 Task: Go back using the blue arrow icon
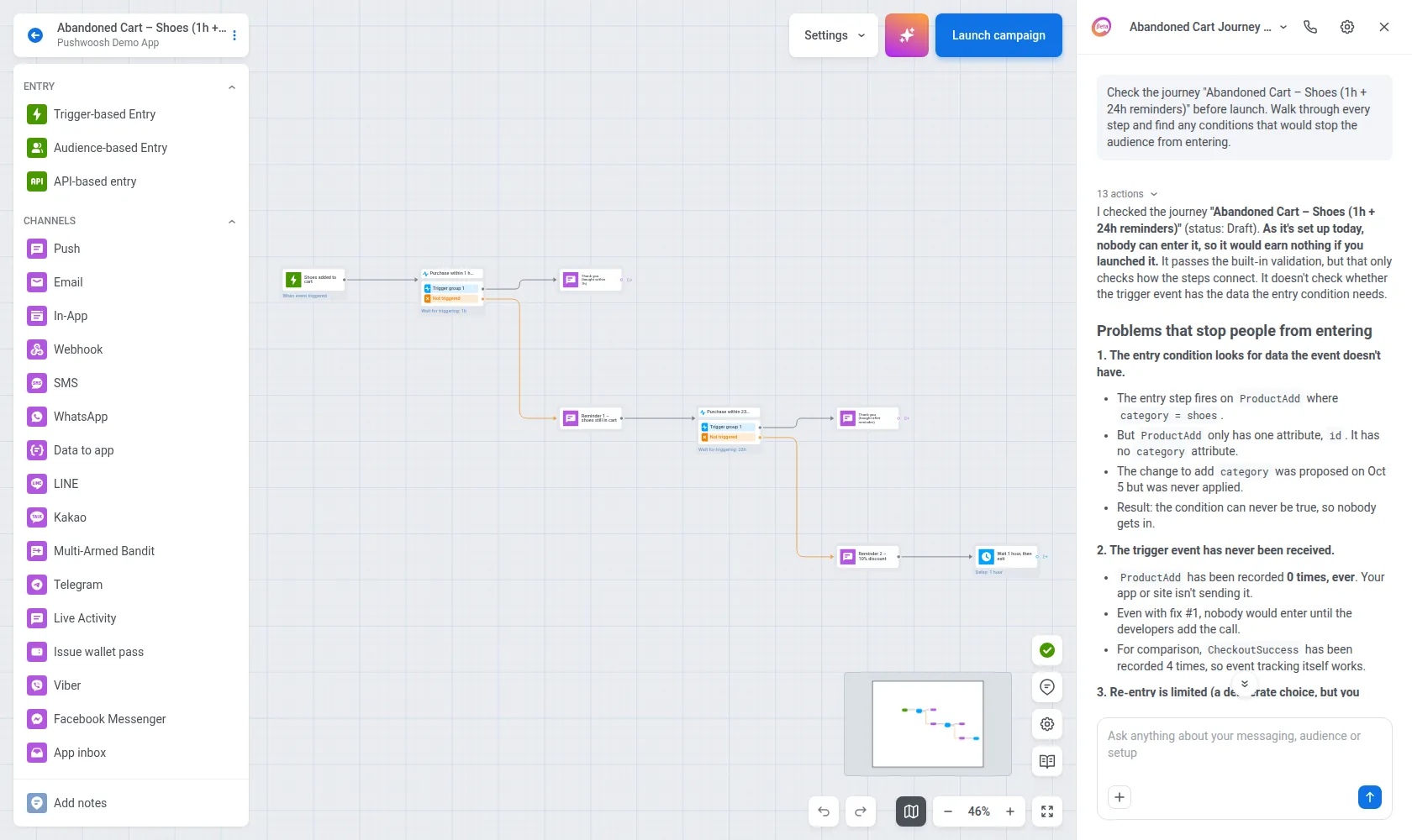[x=35, y=35]
